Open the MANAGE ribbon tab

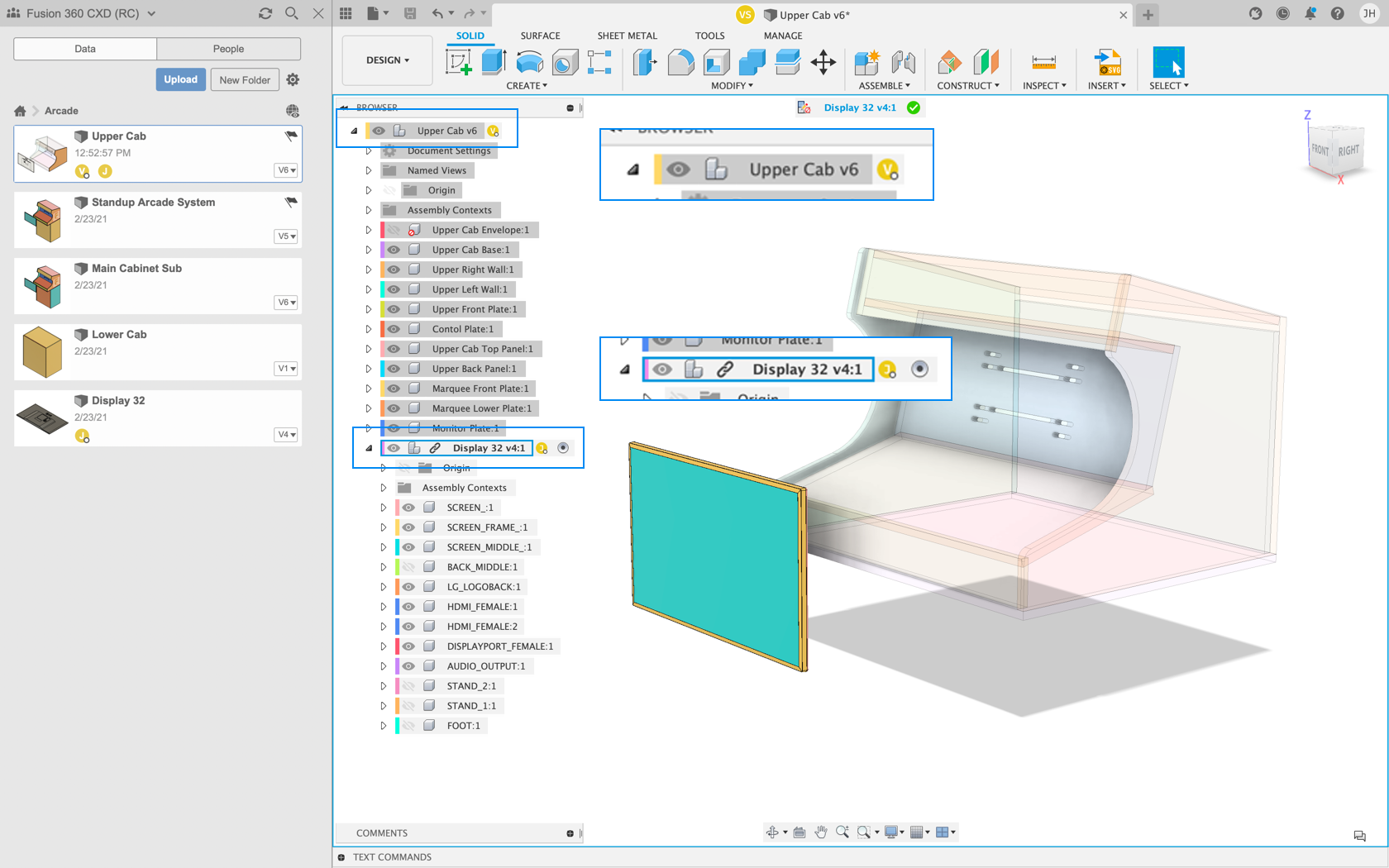click(781, 36)
